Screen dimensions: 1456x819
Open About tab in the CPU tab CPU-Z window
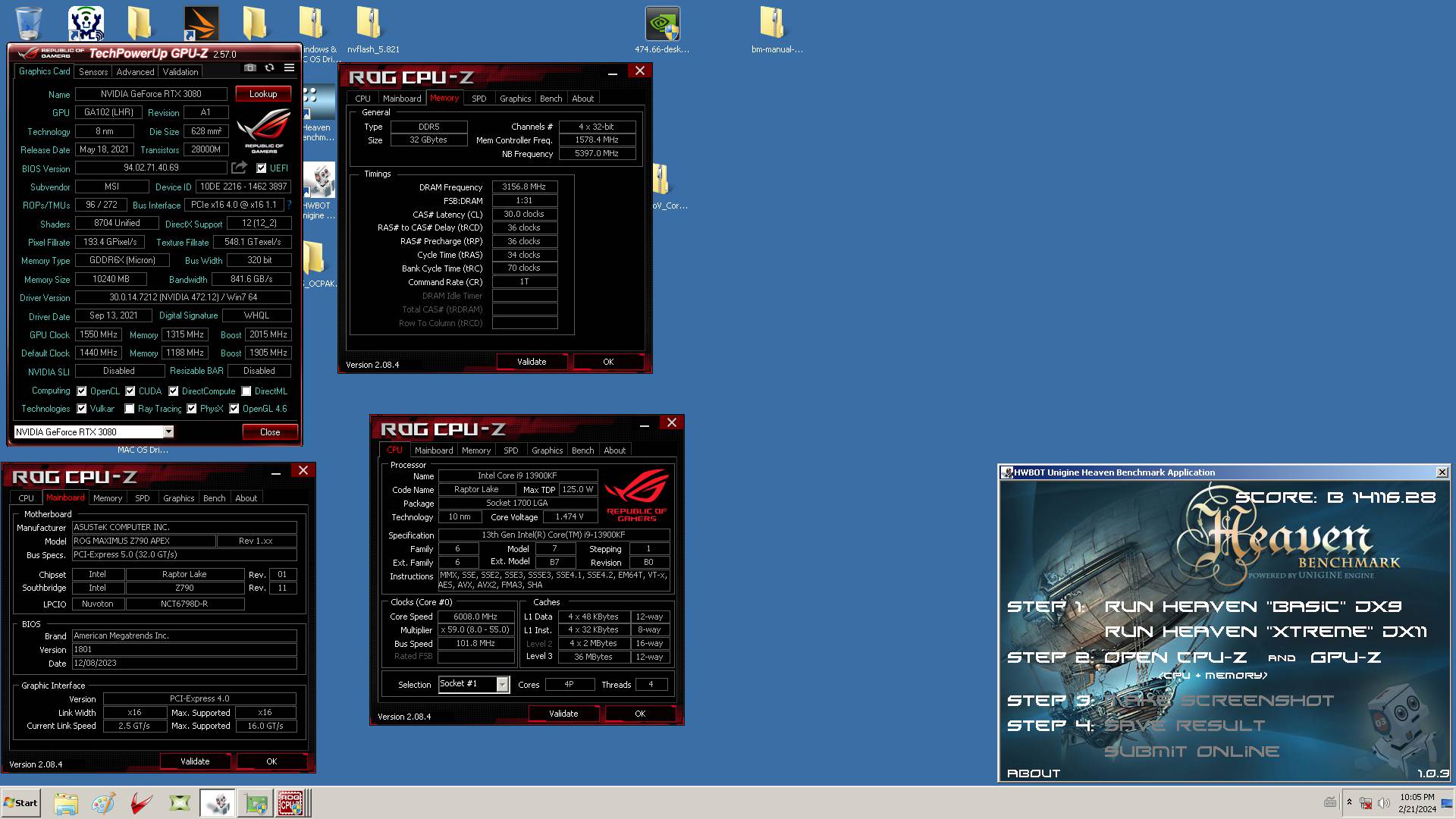pos(614,450)
